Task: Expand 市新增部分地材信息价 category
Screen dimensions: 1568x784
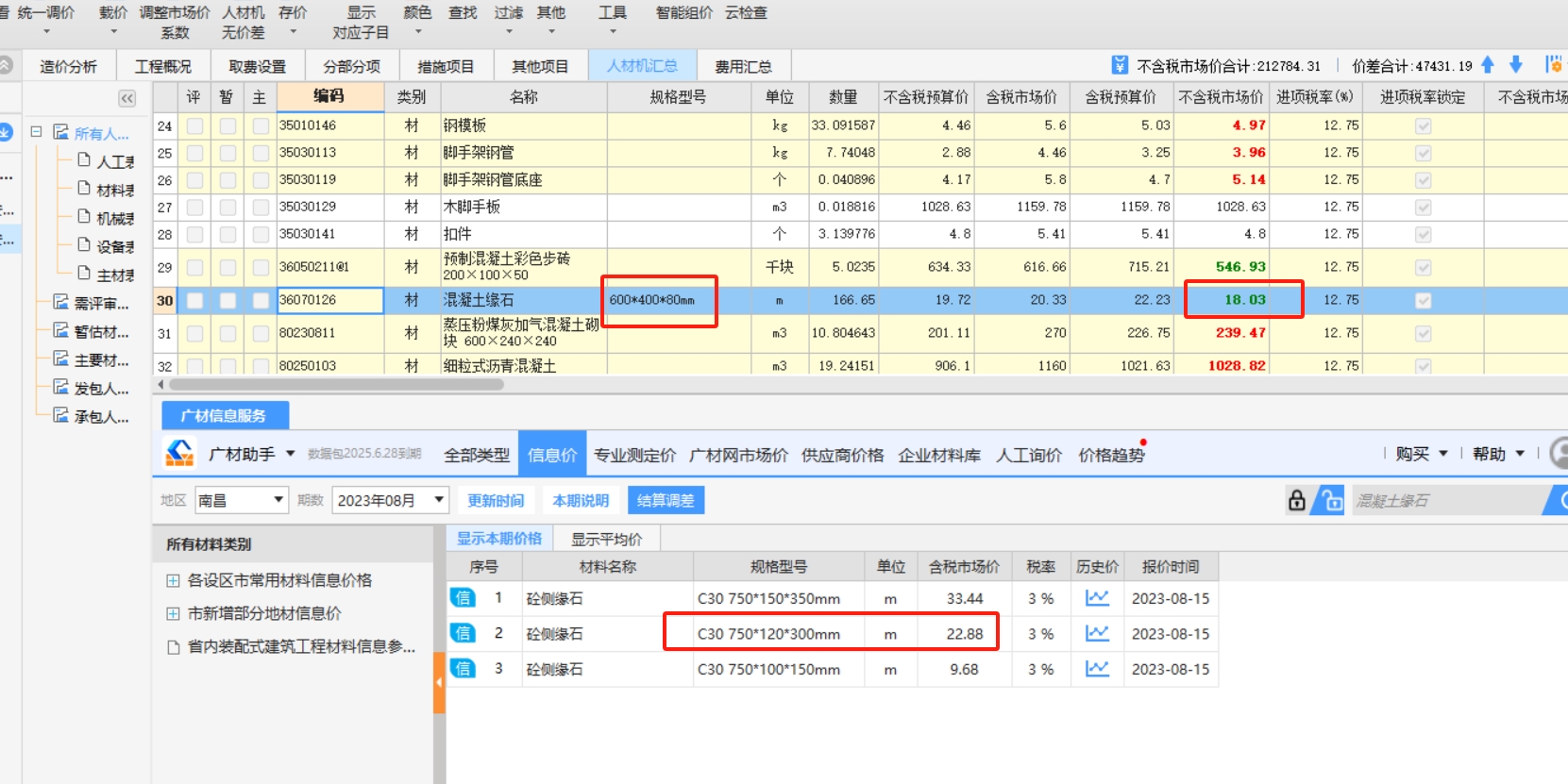Action: pos(173,613)
